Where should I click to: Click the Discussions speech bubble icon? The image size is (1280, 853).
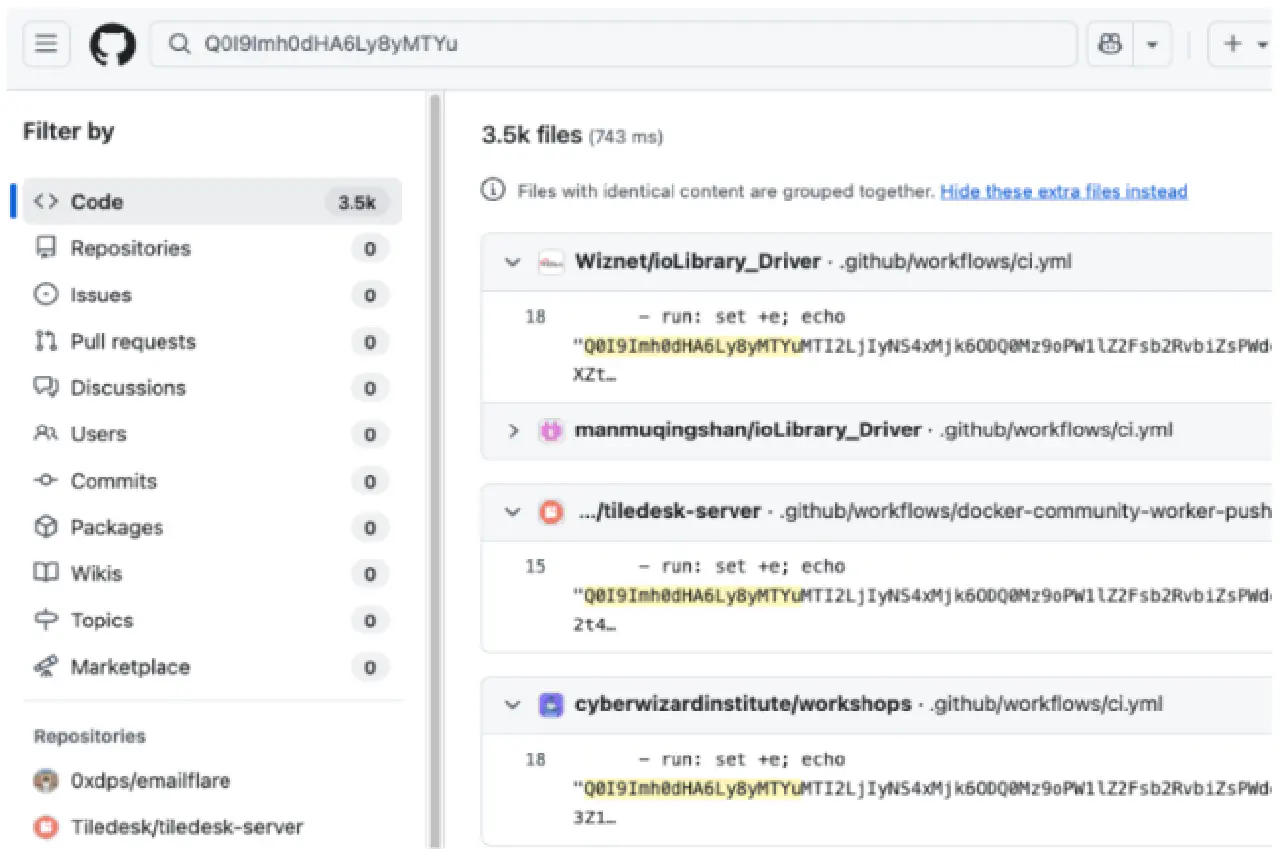pos(46,388)
